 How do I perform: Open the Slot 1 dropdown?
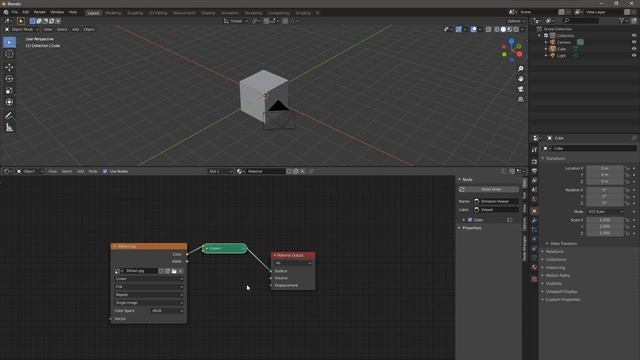(x=220, y=171)
